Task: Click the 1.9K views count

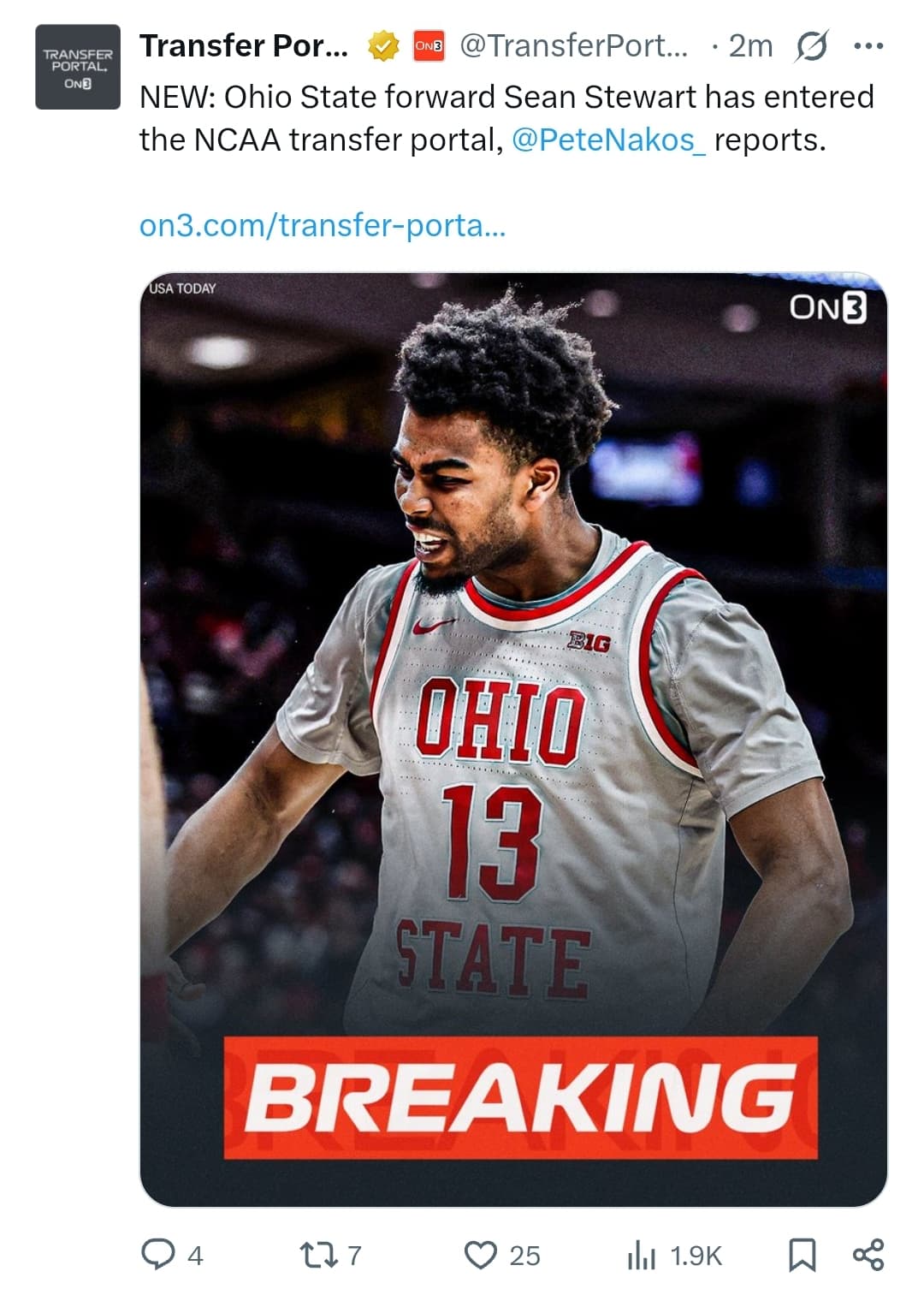Action: (x=696, y=1256)
